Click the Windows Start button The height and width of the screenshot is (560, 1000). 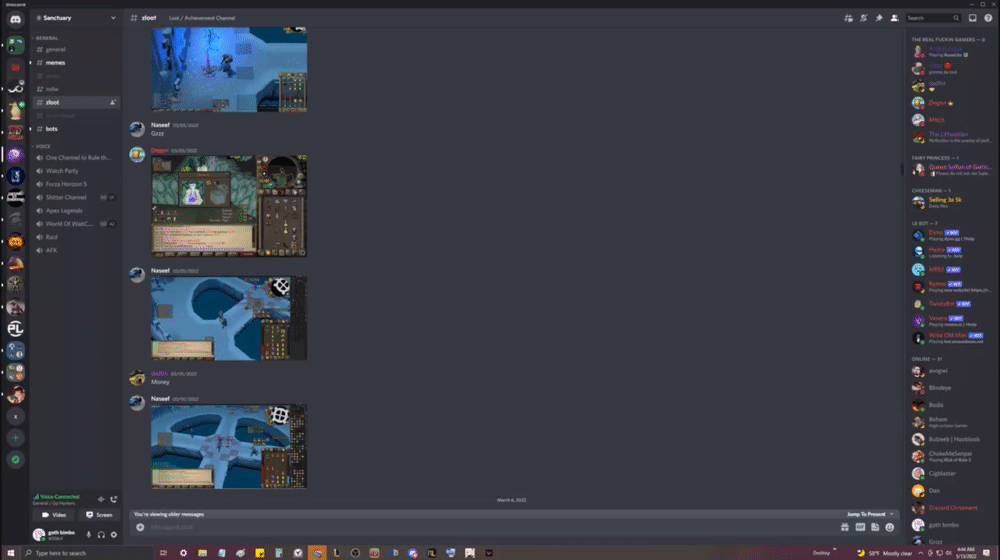click(10, 553)
